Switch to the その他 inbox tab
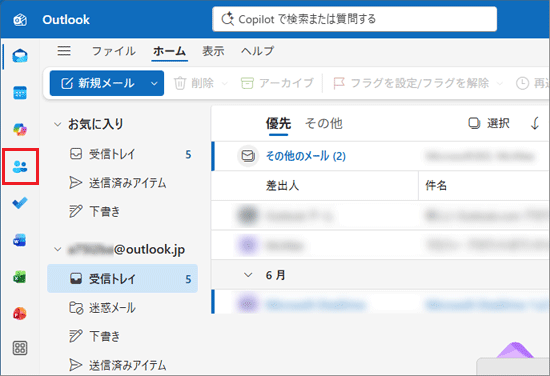The width and height of the screenshot is (550, 376). (323, 123)
